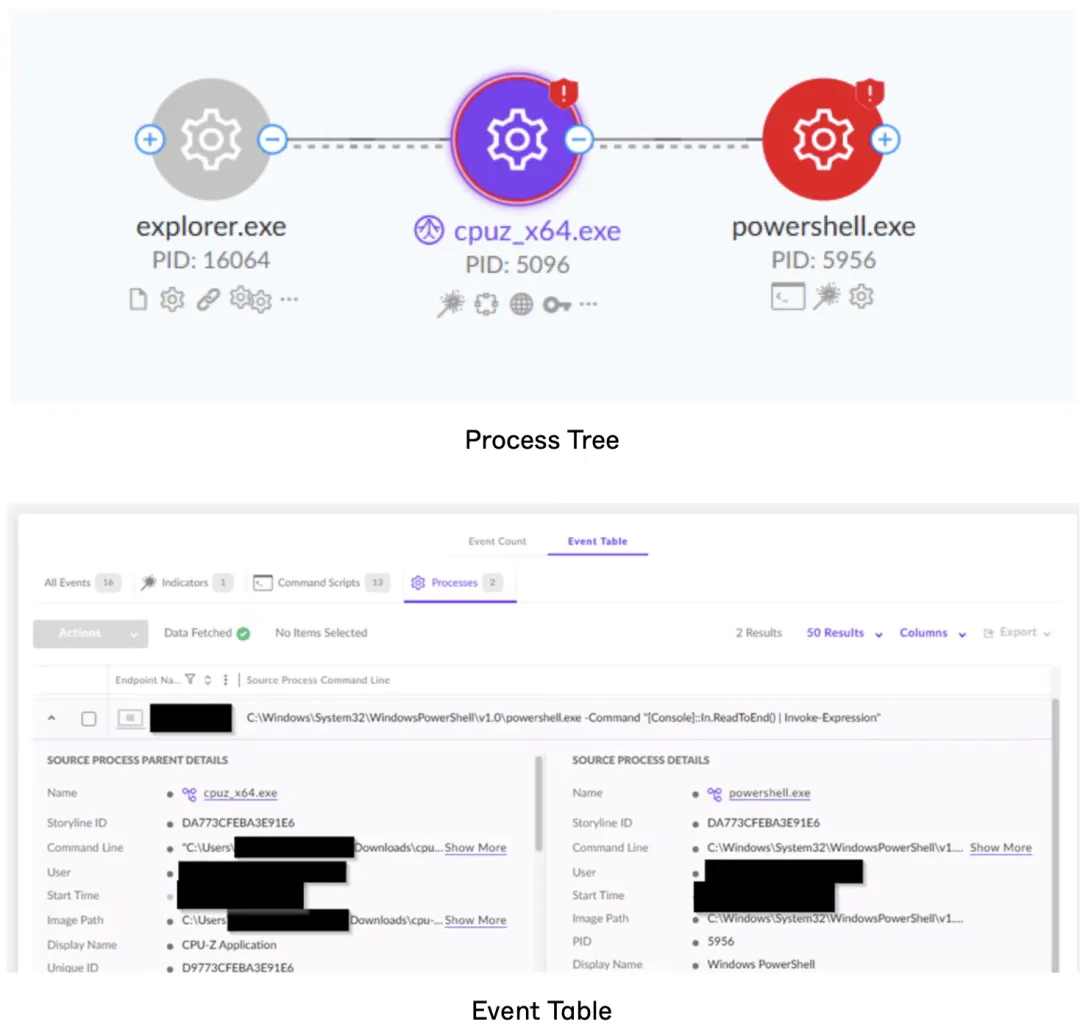Click the alert badge on the cpuz_x64.exe node
The image size is (1080, 1027).
coord(563,92)
